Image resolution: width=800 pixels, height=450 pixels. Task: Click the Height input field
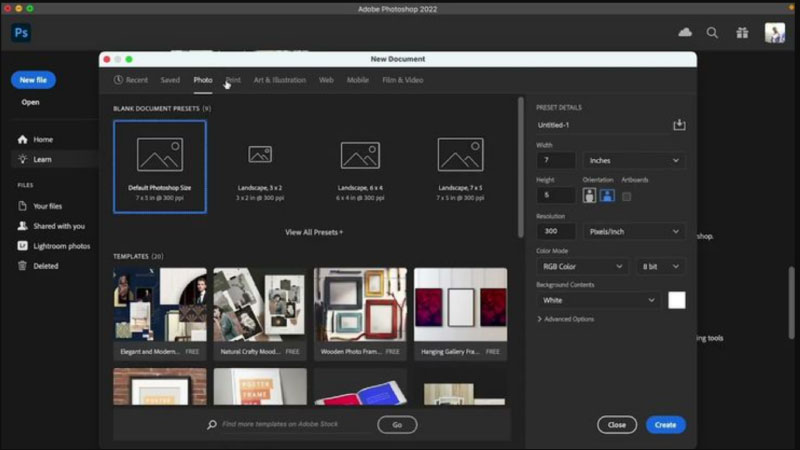tap(556, 195)
